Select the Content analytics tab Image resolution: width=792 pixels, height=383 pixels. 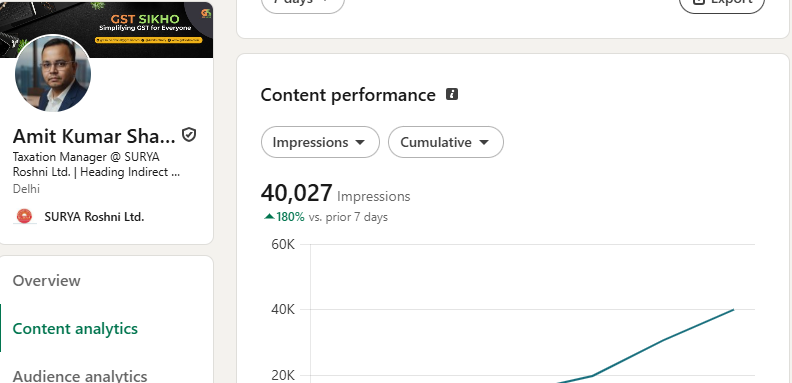point(75,328)
